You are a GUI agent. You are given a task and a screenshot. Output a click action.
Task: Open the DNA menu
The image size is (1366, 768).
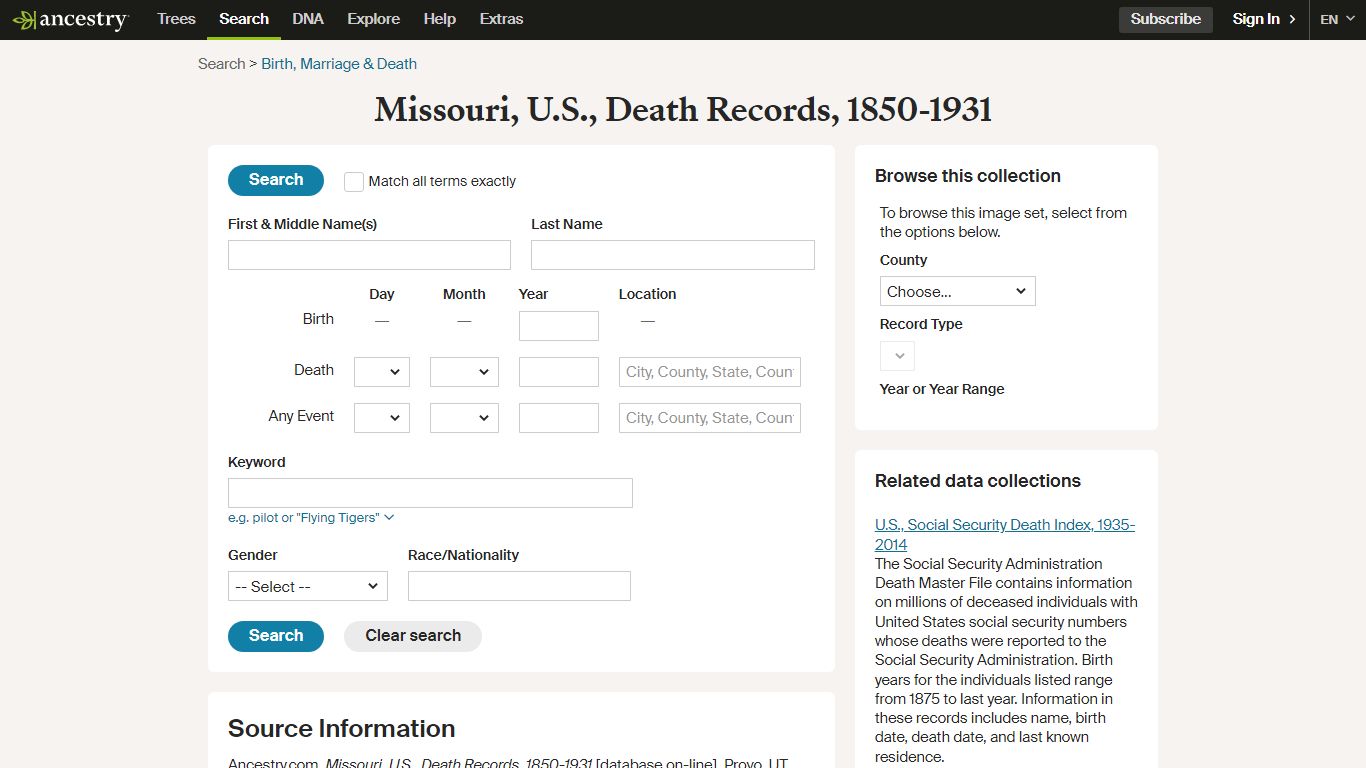(308, 19)
